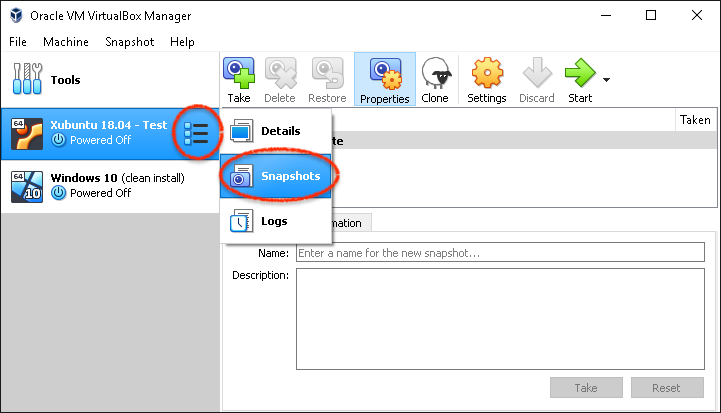Choose Snapshots from the popup menu
Screen dimensions: 721x413
point(275,176)
